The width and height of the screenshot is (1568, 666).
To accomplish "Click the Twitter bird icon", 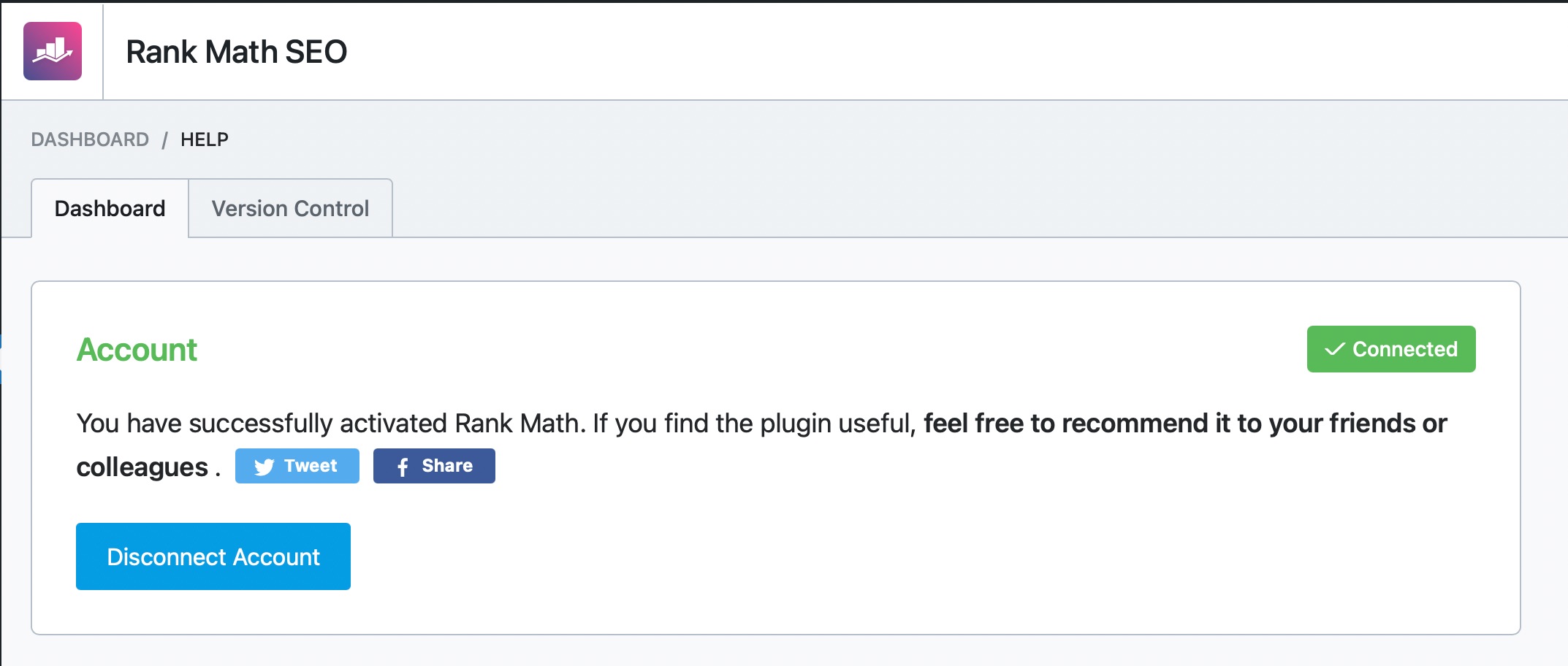I will point(264,467).
